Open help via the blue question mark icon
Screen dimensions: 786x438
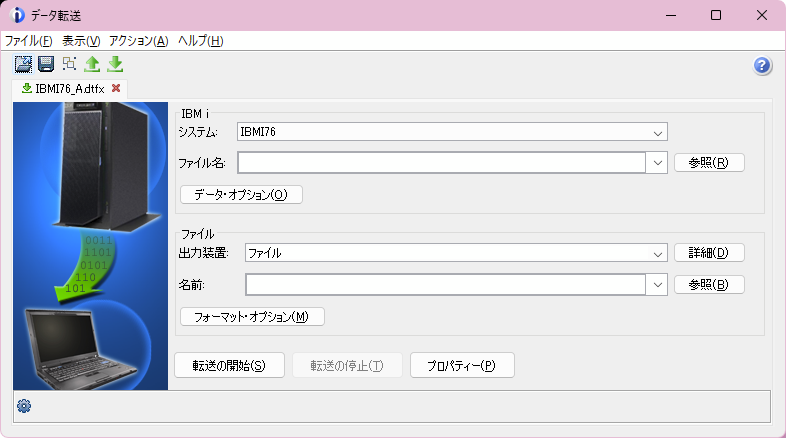click(x=762, y=66)
